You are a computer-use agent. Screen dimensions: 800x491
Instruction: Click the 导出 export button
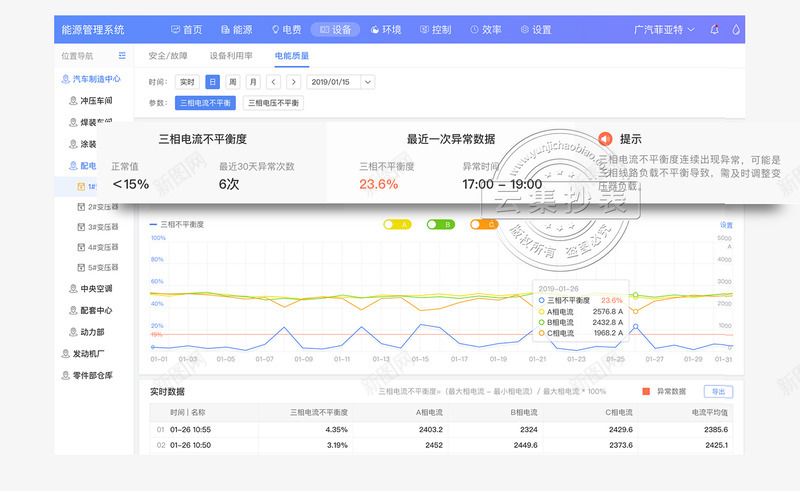pyautogui.click(x=718, y=391)
